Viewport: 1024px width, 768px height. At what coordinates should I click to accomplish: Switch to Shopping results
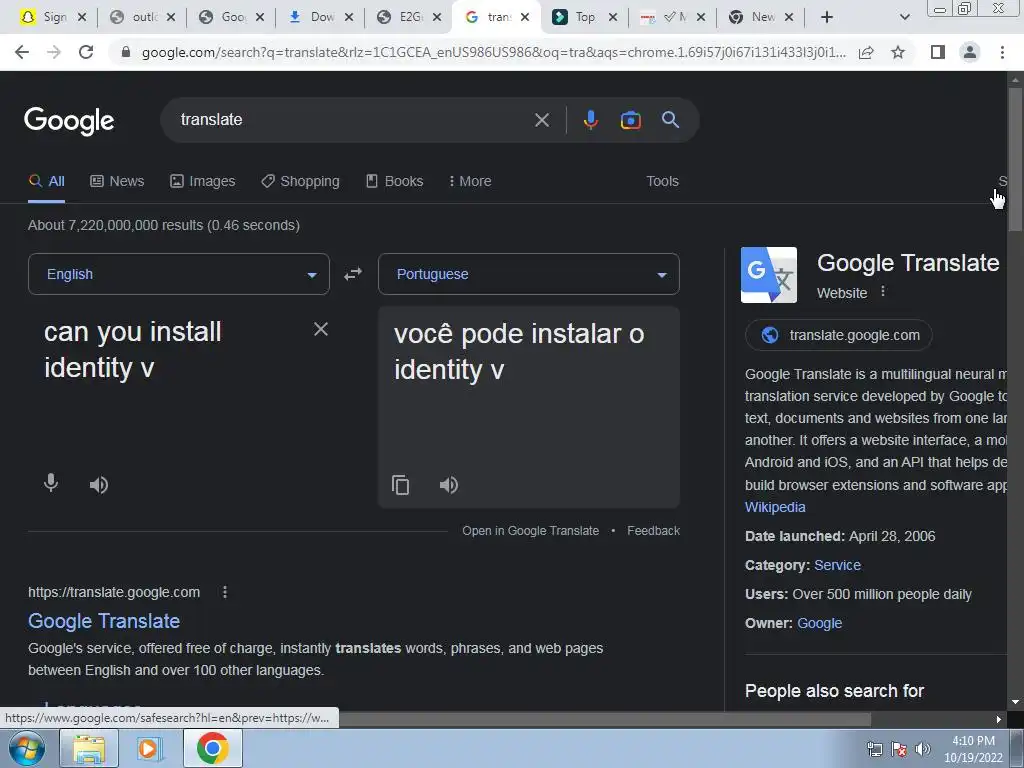click(300, 182)
